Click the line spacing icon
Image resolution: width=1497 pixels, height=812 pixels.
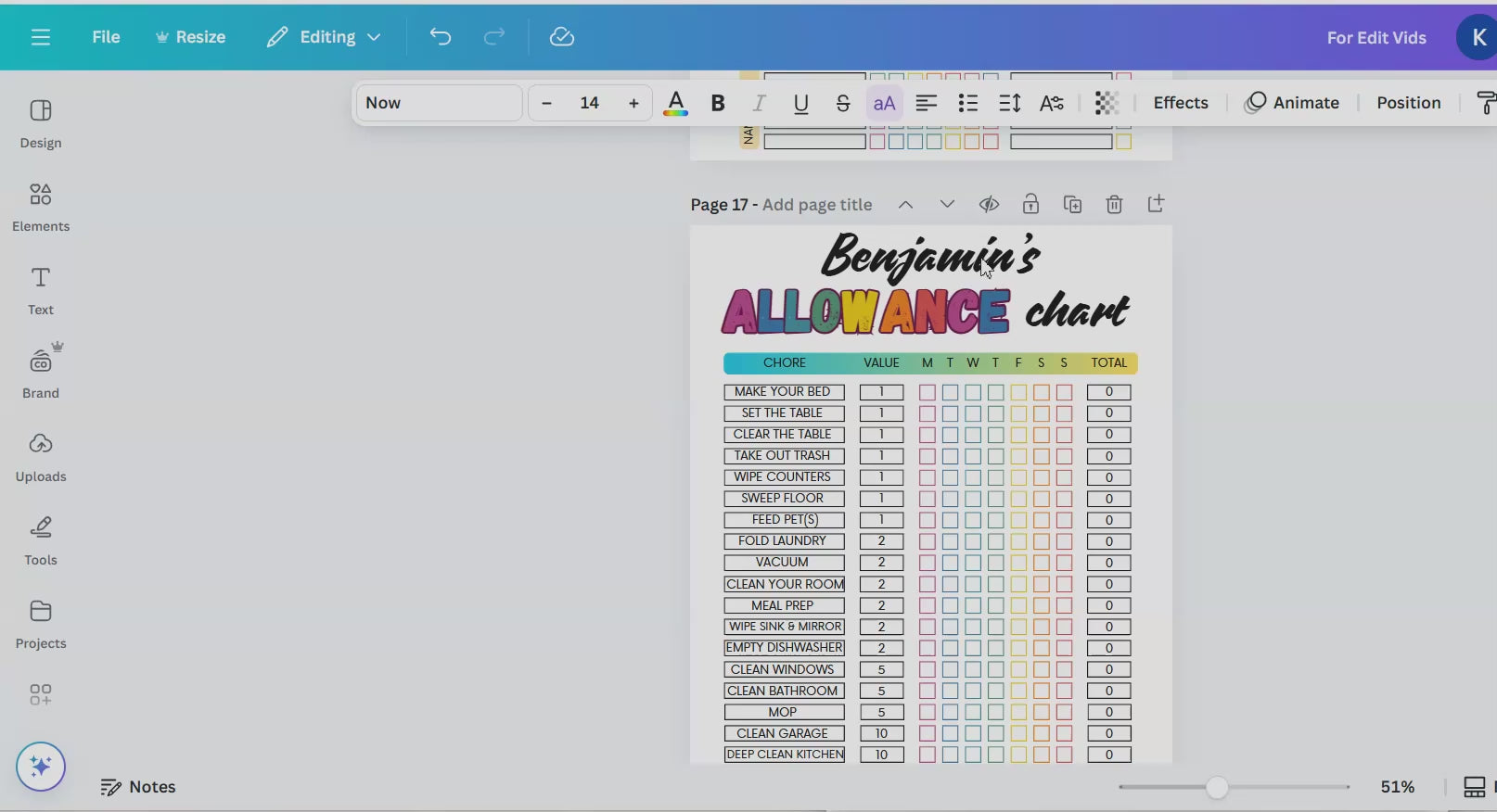(1009, 103)
